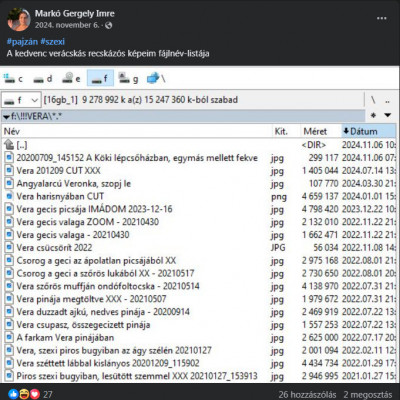This screenshot has width=400, height=400.
Task: Switch to drive c button
Action: (x=14, y=79)
